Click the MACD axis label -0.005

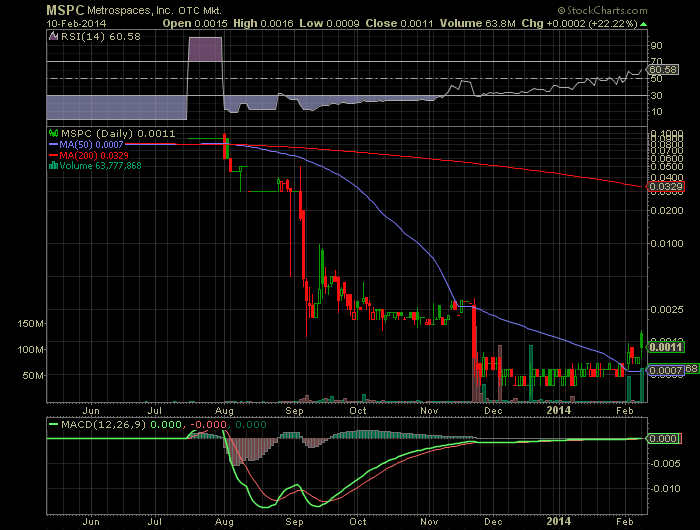[665, 463]
